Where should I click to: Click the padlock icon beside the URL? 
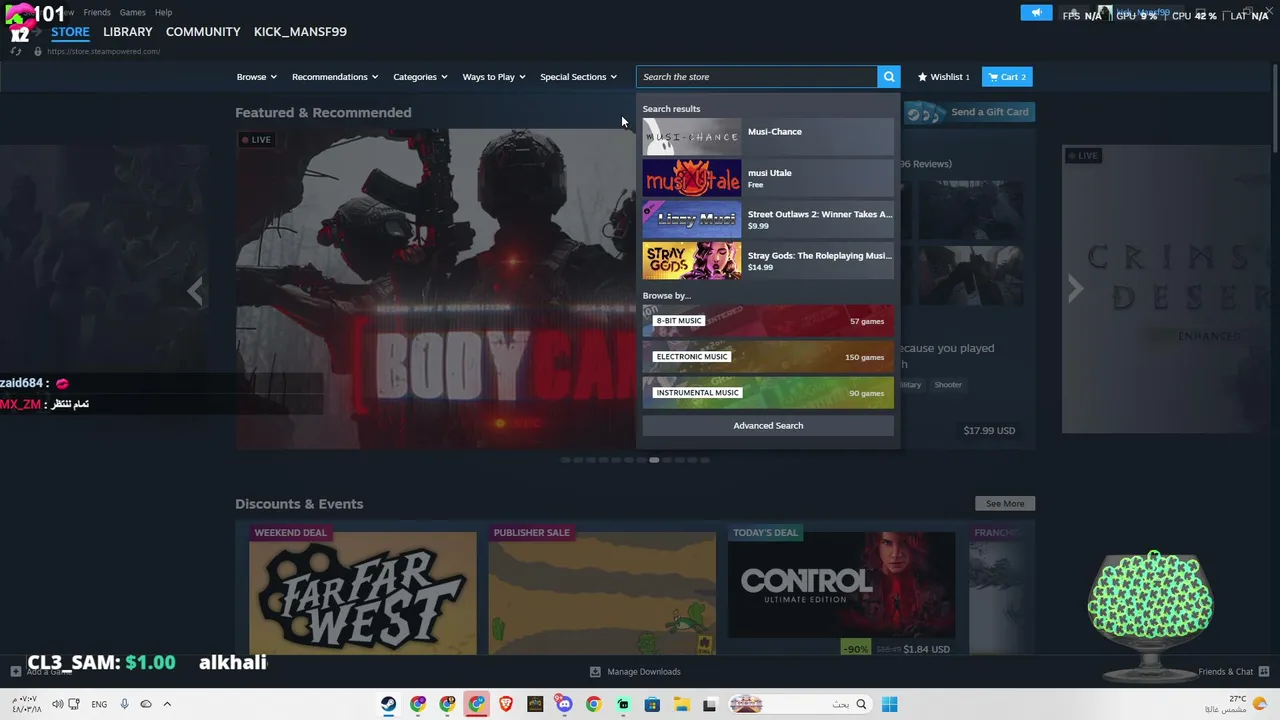[x=38, y=51]
